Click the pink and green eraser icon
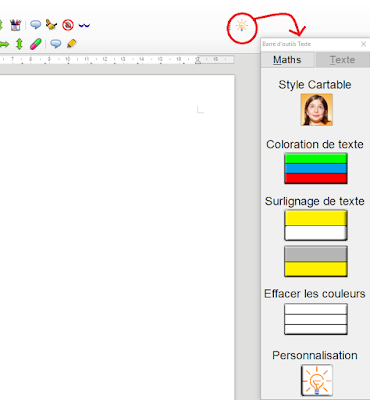Screen dimensions: 370x400 pos(36,44)
